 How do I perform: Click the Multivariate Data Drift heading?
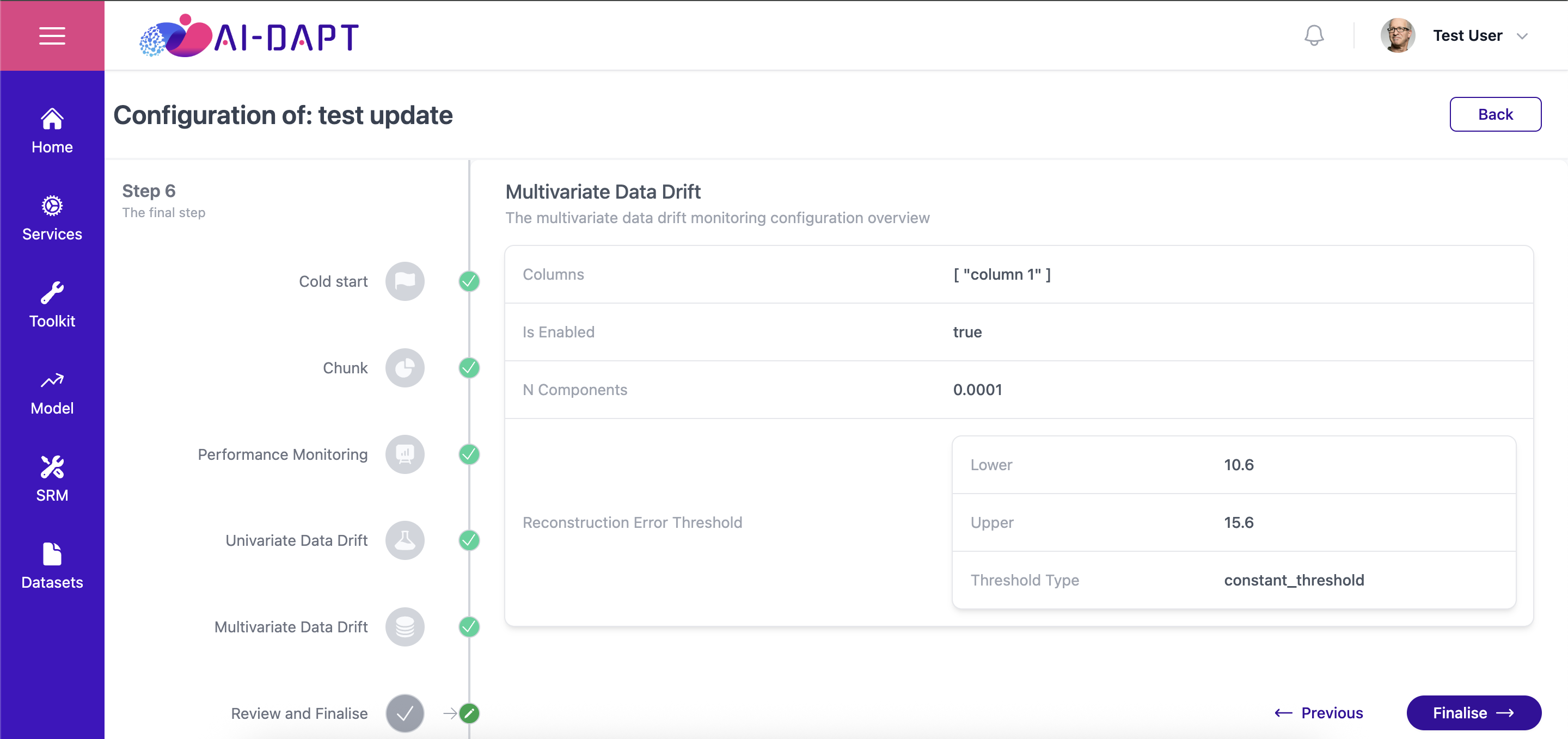[603, 192]
